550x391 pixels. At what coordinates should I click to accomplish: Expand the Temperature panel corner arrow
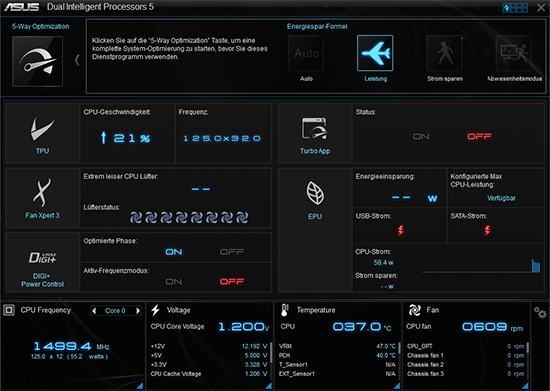397,386
